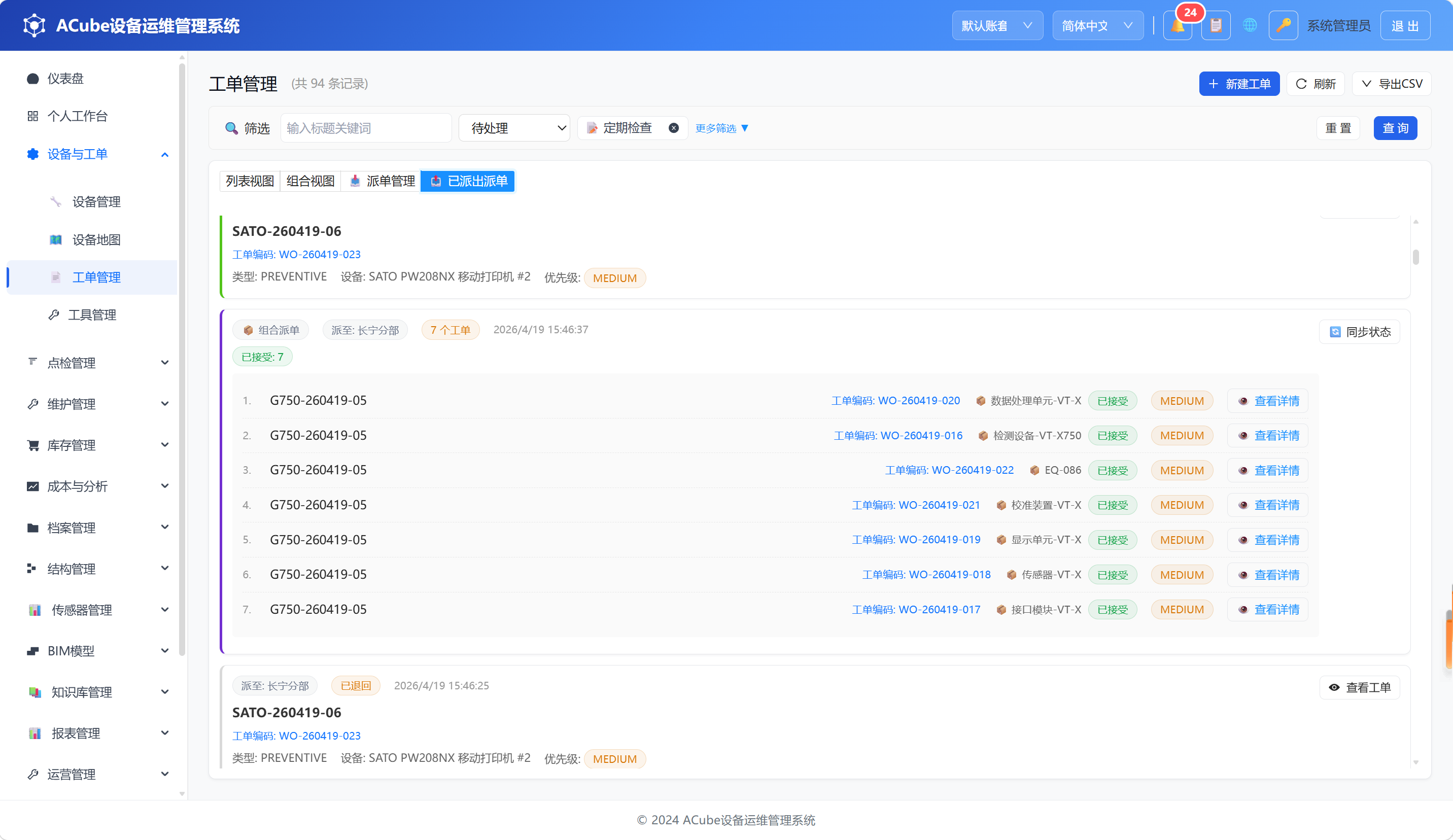Click the 查询 button
This screenshot has width=1453, height=840.
(x=1395, y=128)
